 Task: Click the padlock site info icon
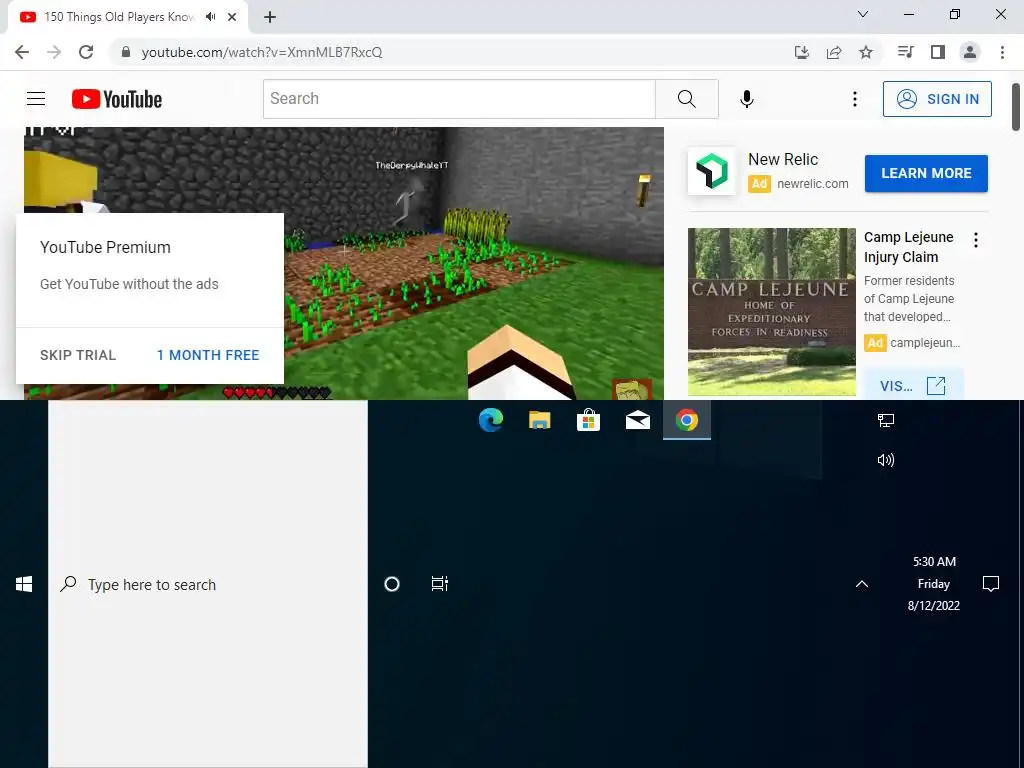[x=126, y=52]
